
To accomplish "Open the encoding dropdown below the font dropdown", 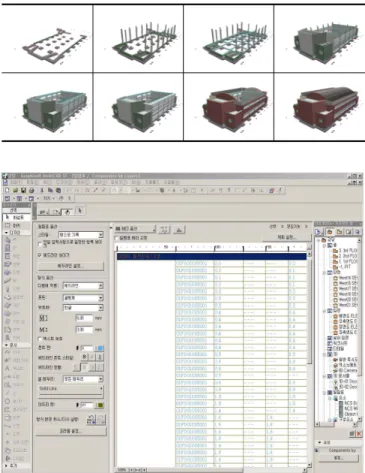I will (x=83, y=308).
